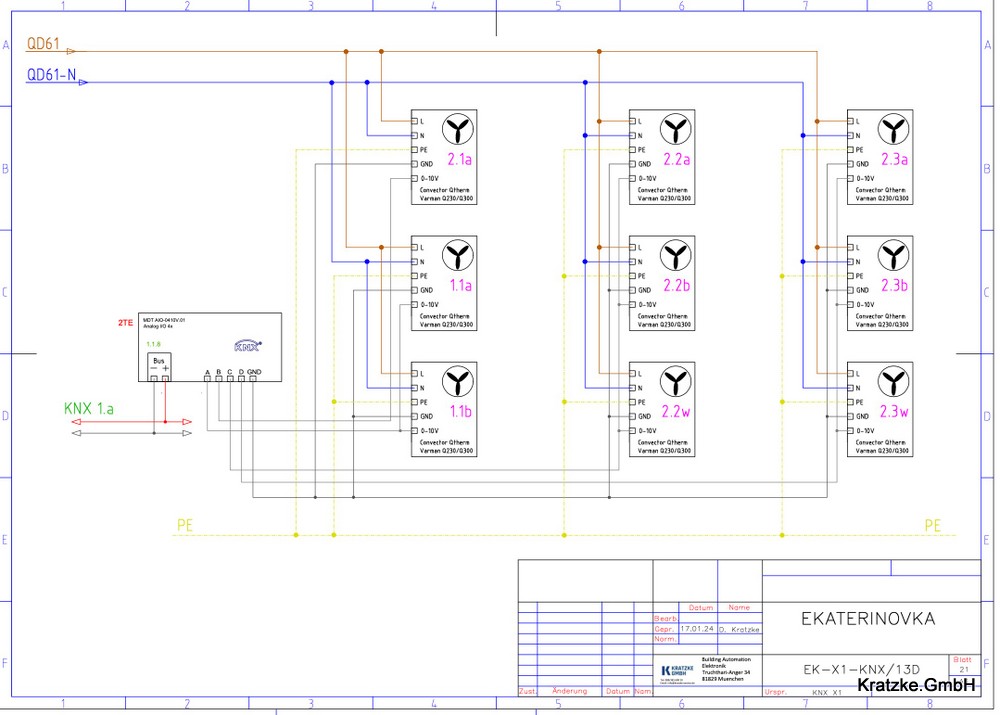Click the magenta label 2.3w
Image resolution: width=1000 pixels, height=715 pixels.
click(x=894, y=412)
